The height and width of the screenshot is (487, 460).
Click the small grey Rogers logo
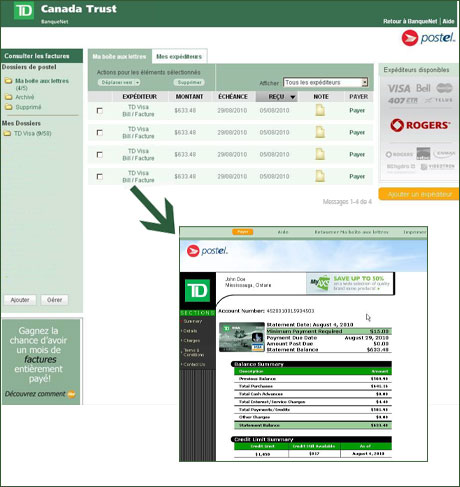399,154
